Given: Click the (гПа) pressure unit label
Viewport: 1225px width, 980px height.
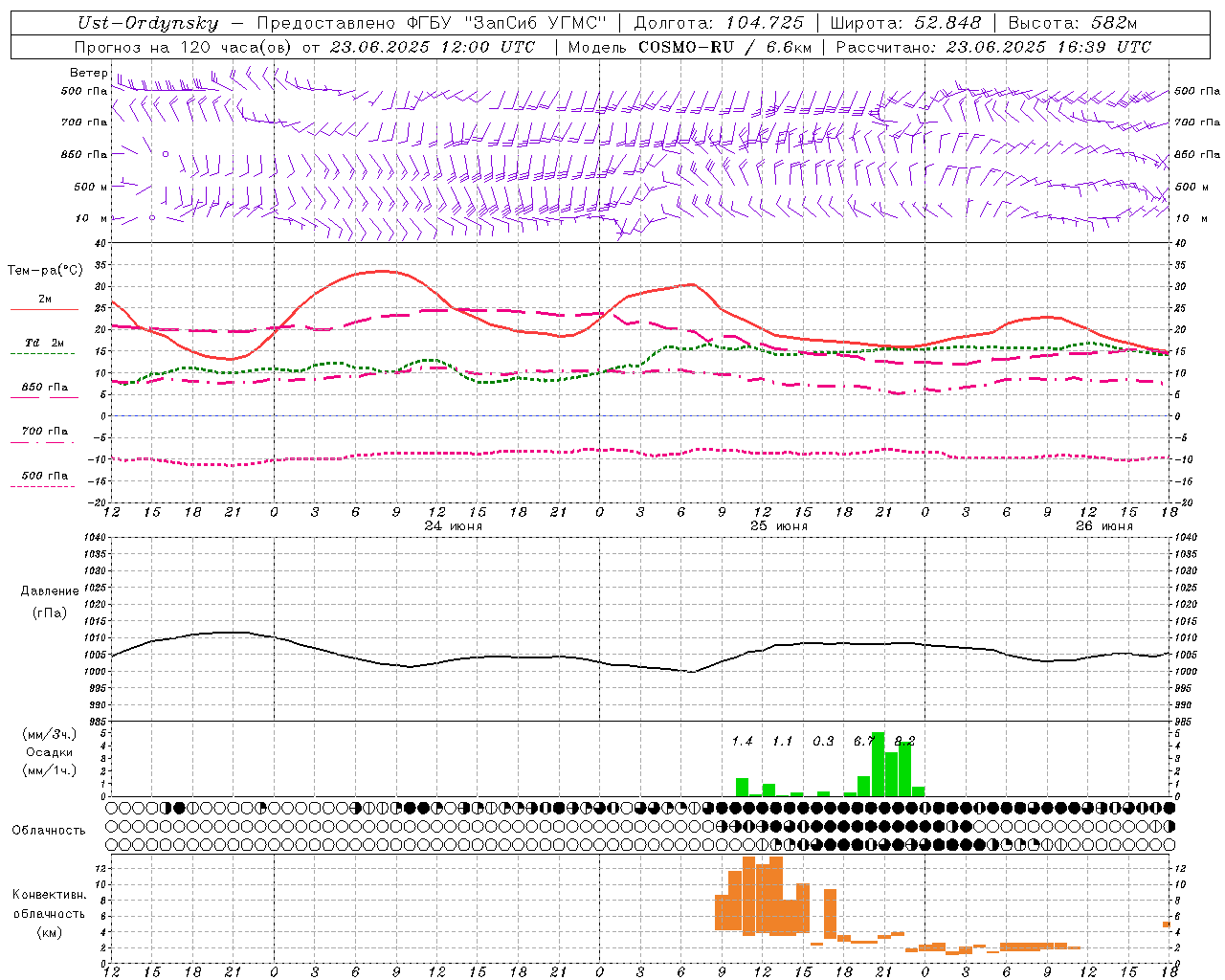Looking at the screenshot, I should (50, 613).
